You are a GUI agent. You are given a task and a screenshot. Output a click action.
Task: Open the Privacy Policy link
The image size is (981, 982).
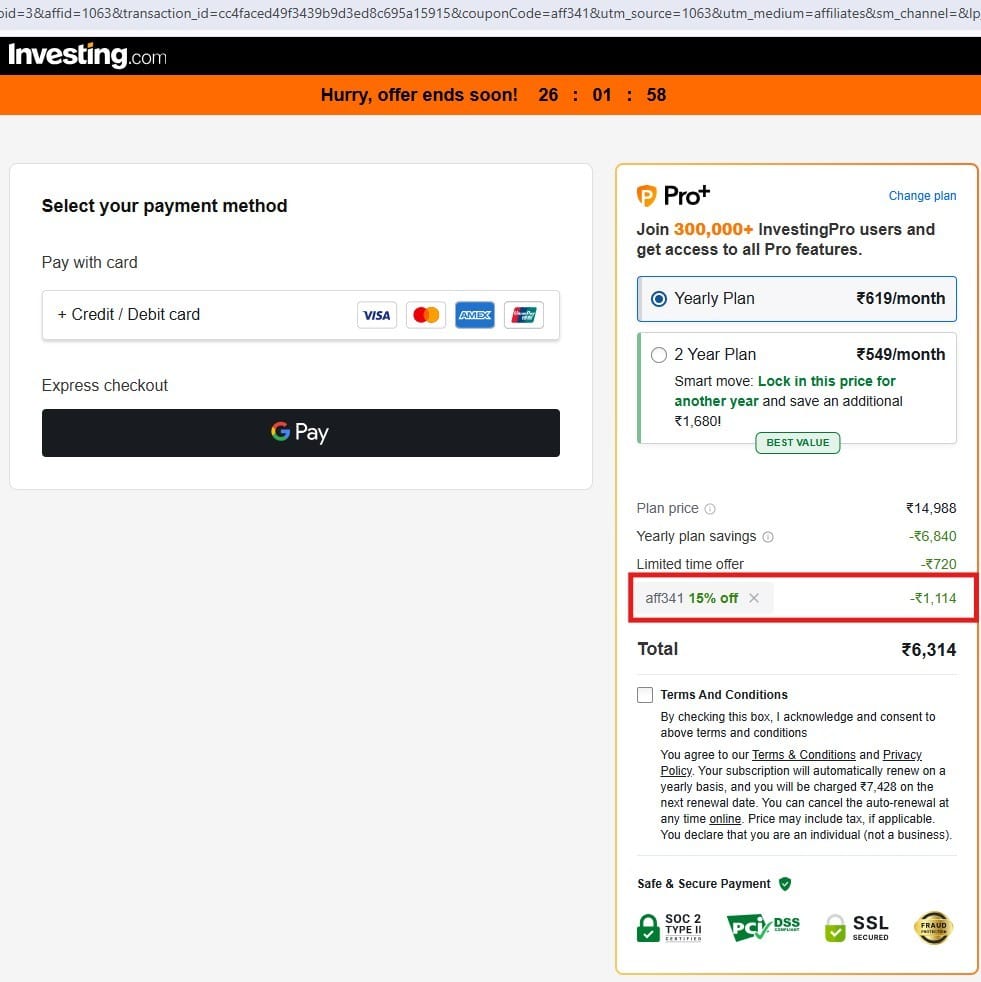(x=902, y=755)
